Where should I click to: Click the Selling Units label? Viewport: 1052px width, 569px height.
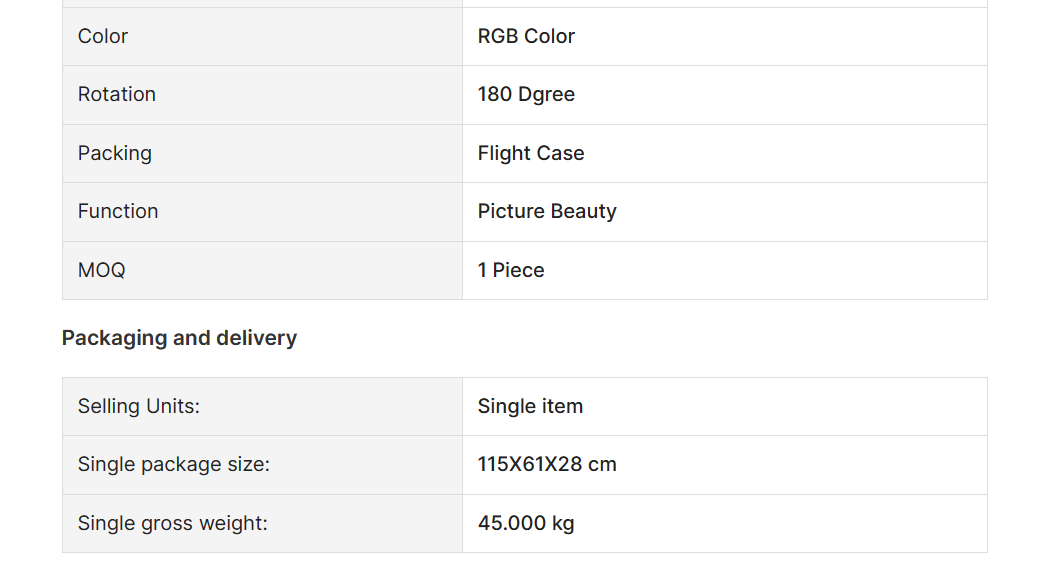pyautogui.click(x=139, y=407)
